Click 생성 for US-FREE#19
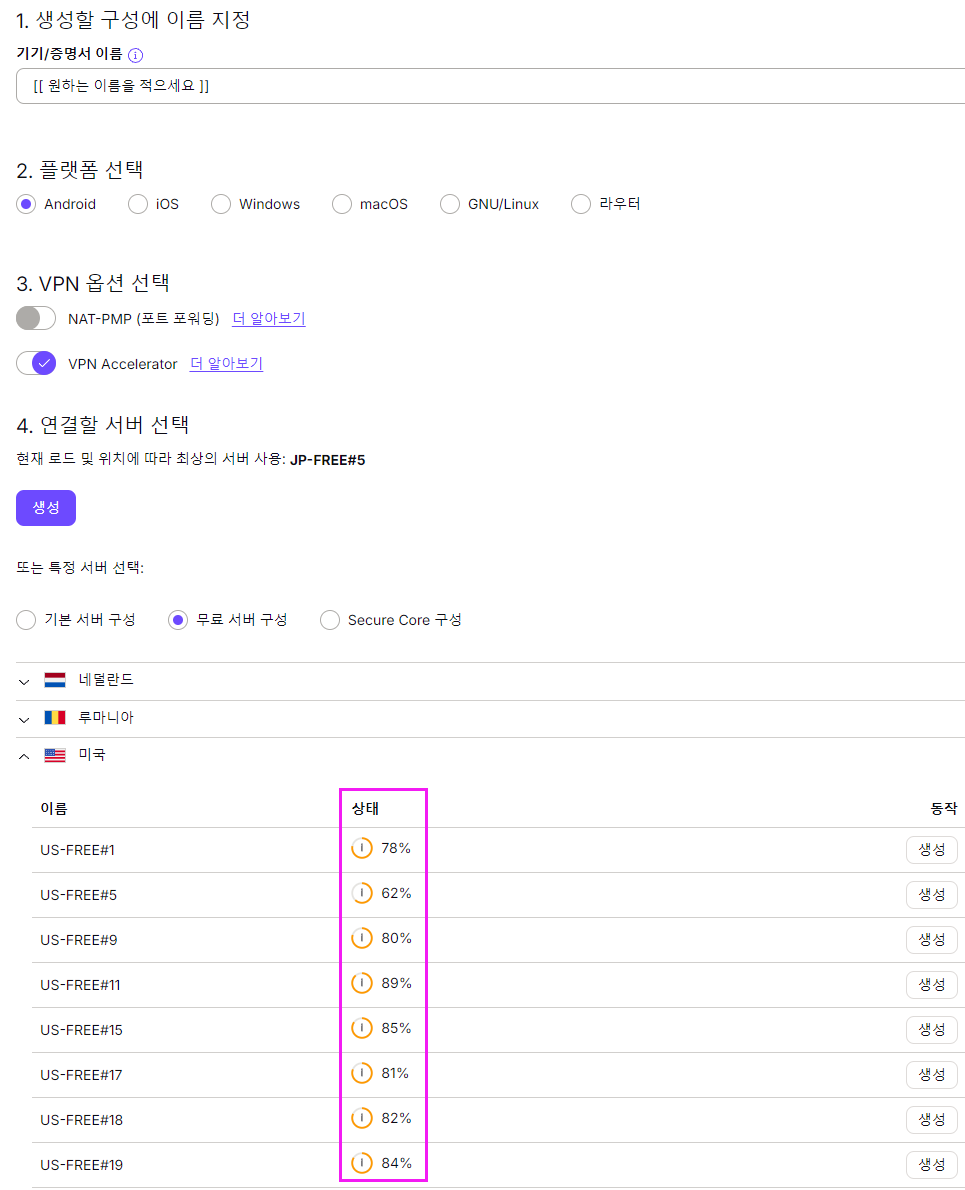This screenshot has width=965, height=1190. (x=932, y=1164)
